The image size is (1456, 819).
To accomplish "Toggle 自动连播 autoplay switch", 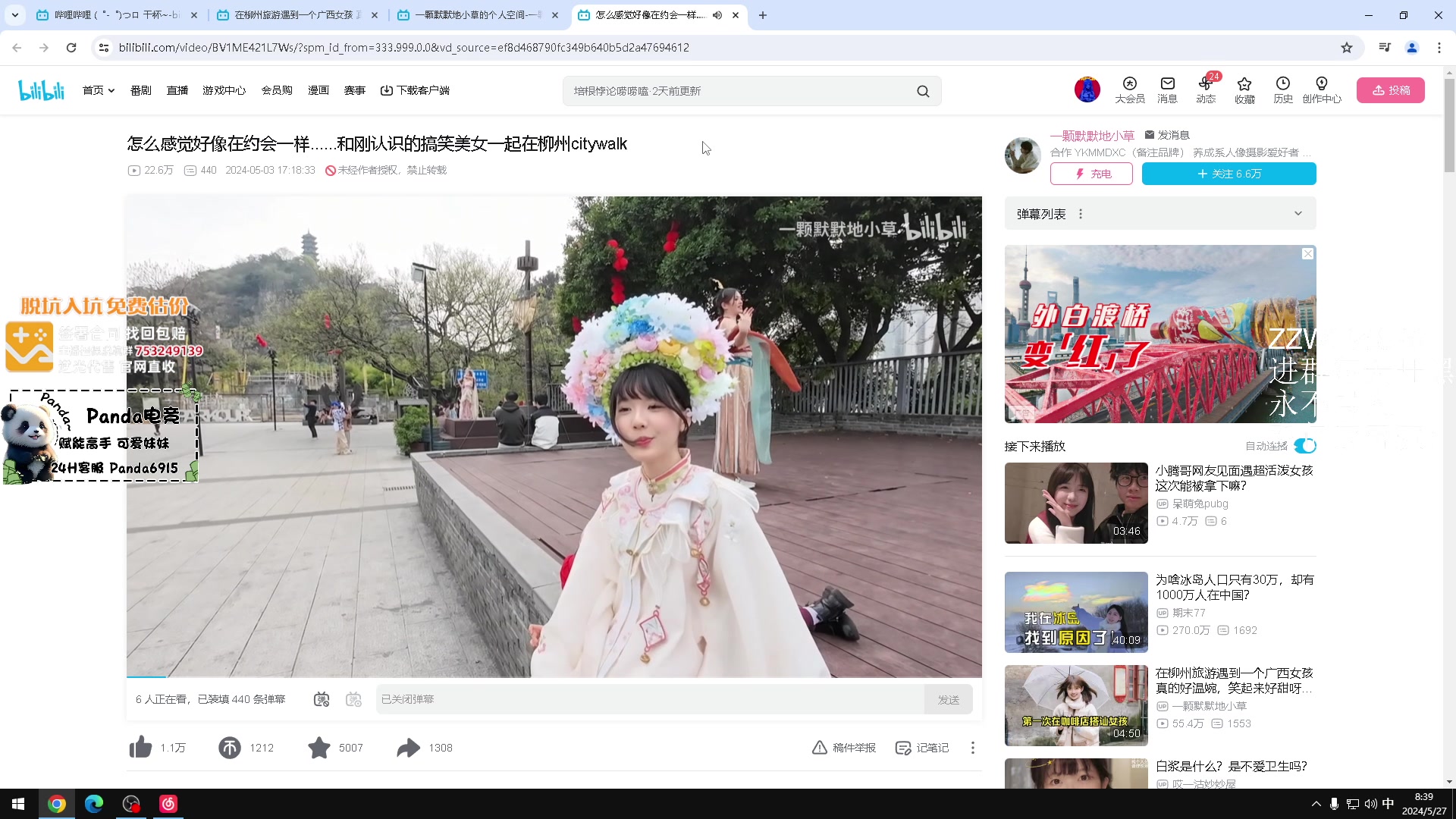I will [1305, 446].
